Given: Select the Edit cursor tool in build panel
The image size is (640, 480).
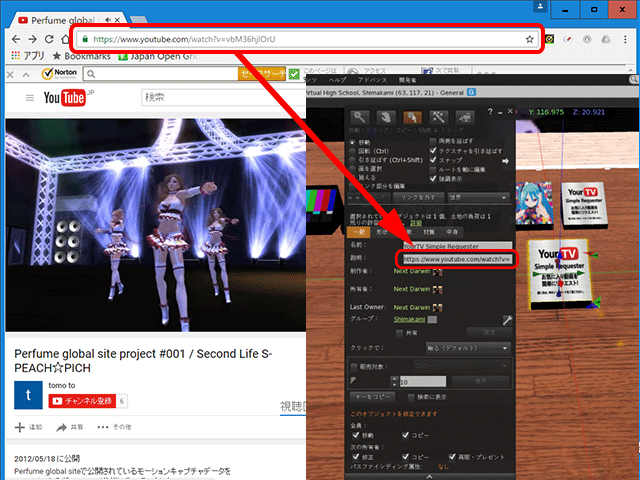Looking at the screenshot, I should point(412,117).
